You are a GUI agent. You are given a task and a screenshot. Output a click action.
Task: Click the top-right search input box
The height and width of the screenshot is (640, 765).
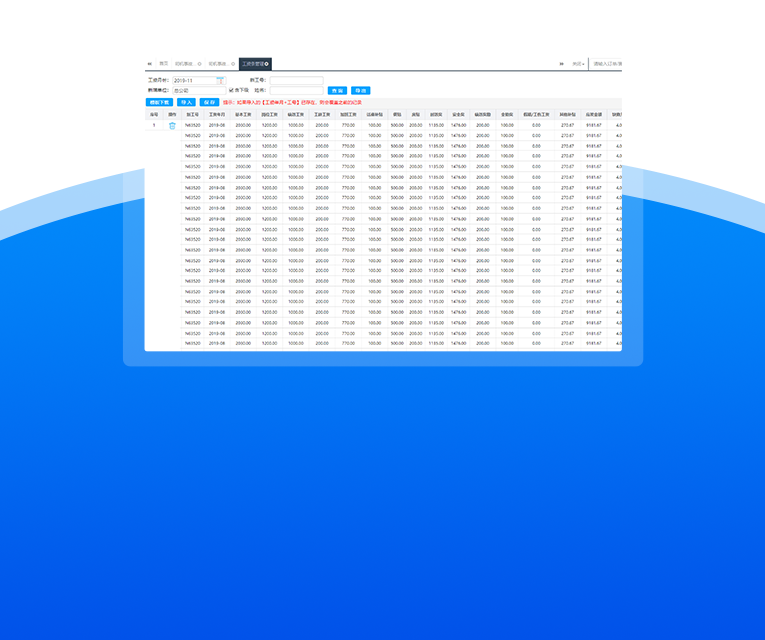tap(607, 63)
